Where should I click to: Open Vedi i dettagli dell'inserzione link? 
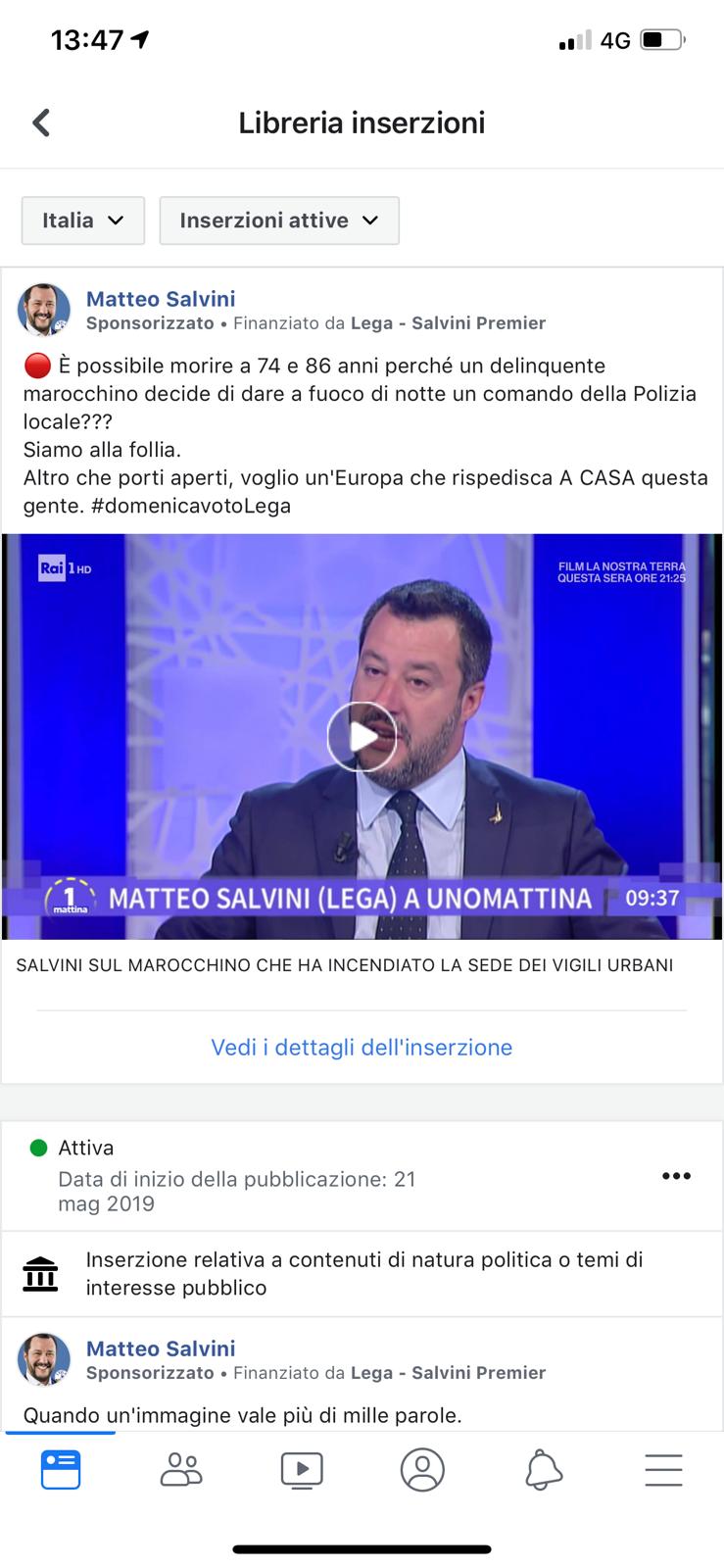coord(362,1047)
